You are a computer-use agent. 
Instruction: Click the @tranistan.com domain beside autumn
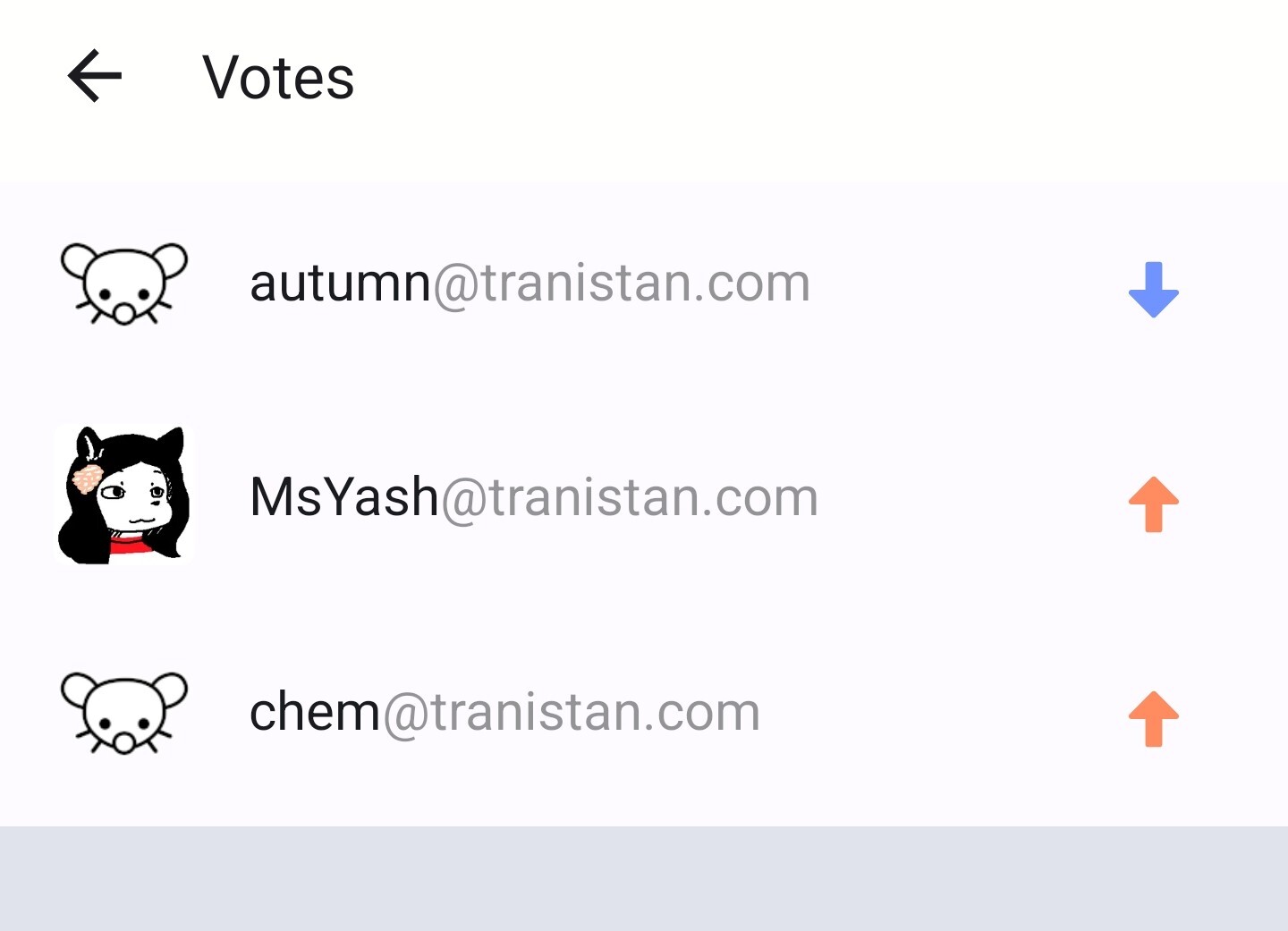tap(622, 284)
